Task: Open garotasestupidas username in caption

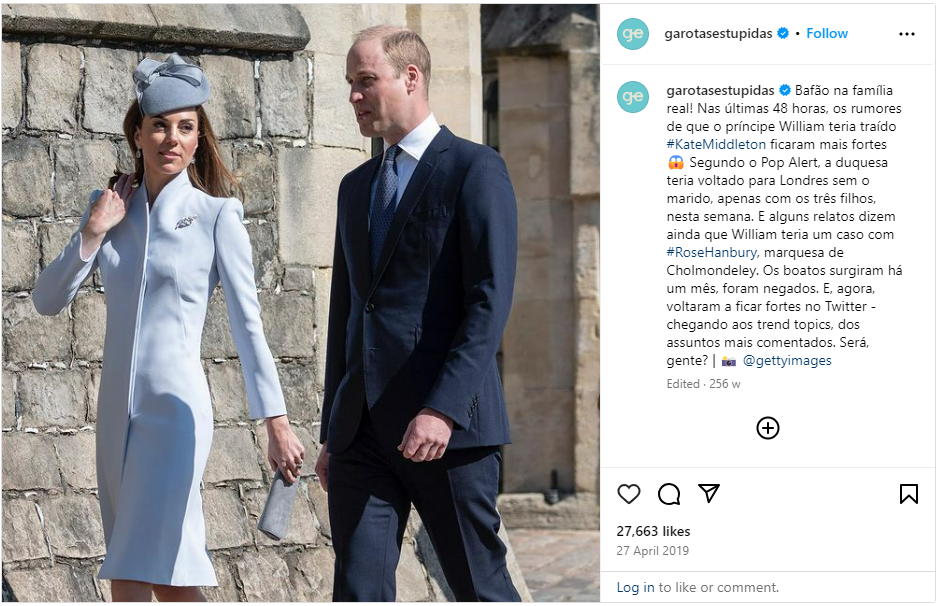Action: [x=720, y=90]
